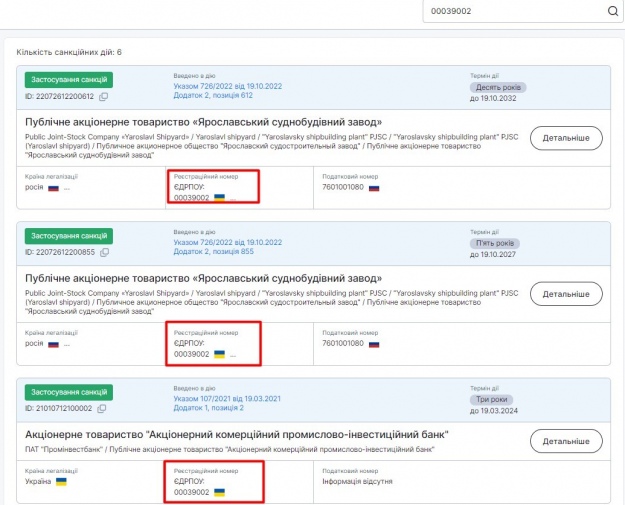Click Russian flag next to second tax number

click(x=375, y=343)
